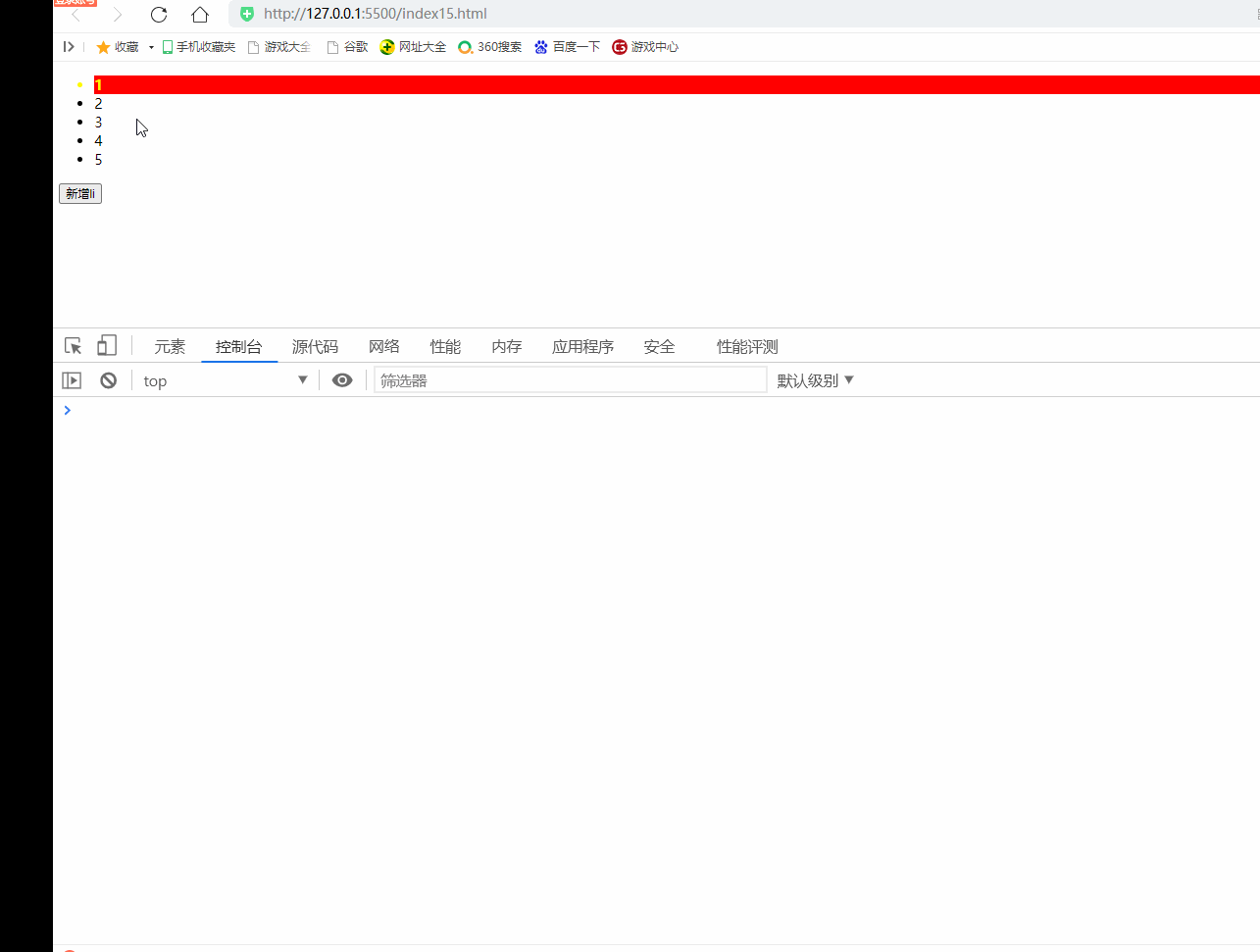
Task: Click the 游戏中心 bookmark icon
Action: pyautogui.click(x=619, y=46)
